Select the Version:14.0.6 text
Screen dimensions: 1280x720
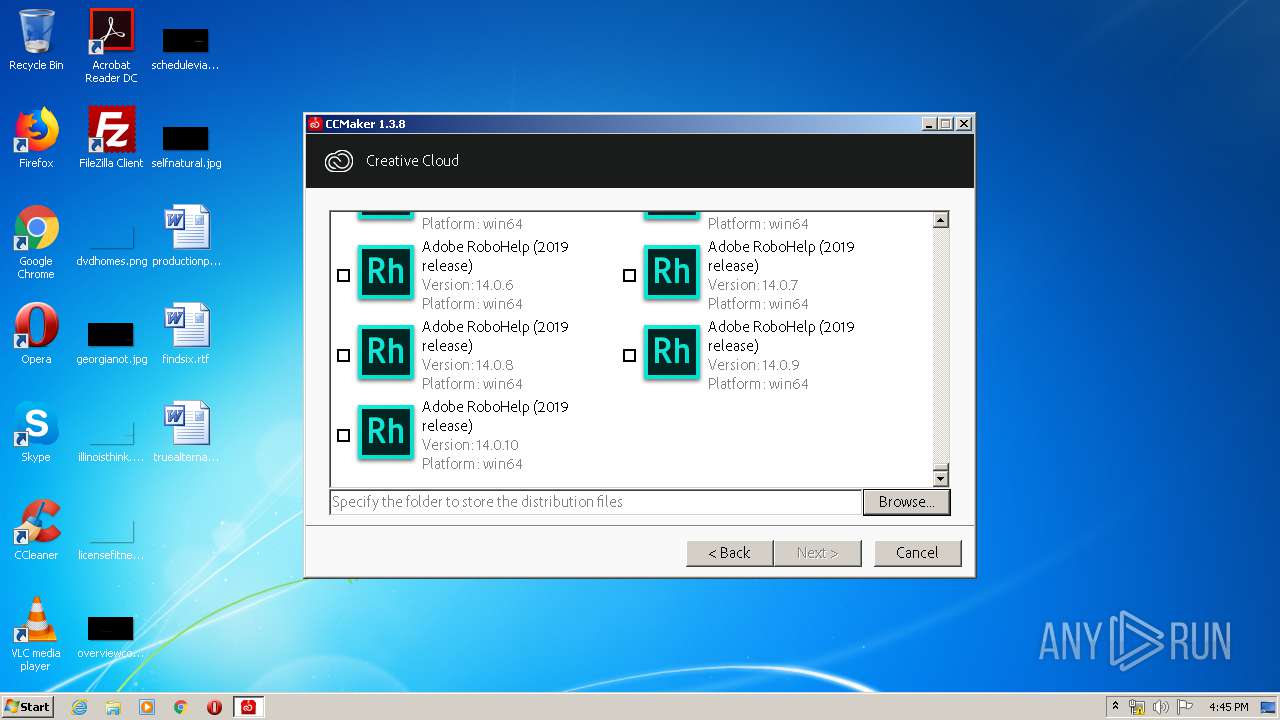(468, 285)
